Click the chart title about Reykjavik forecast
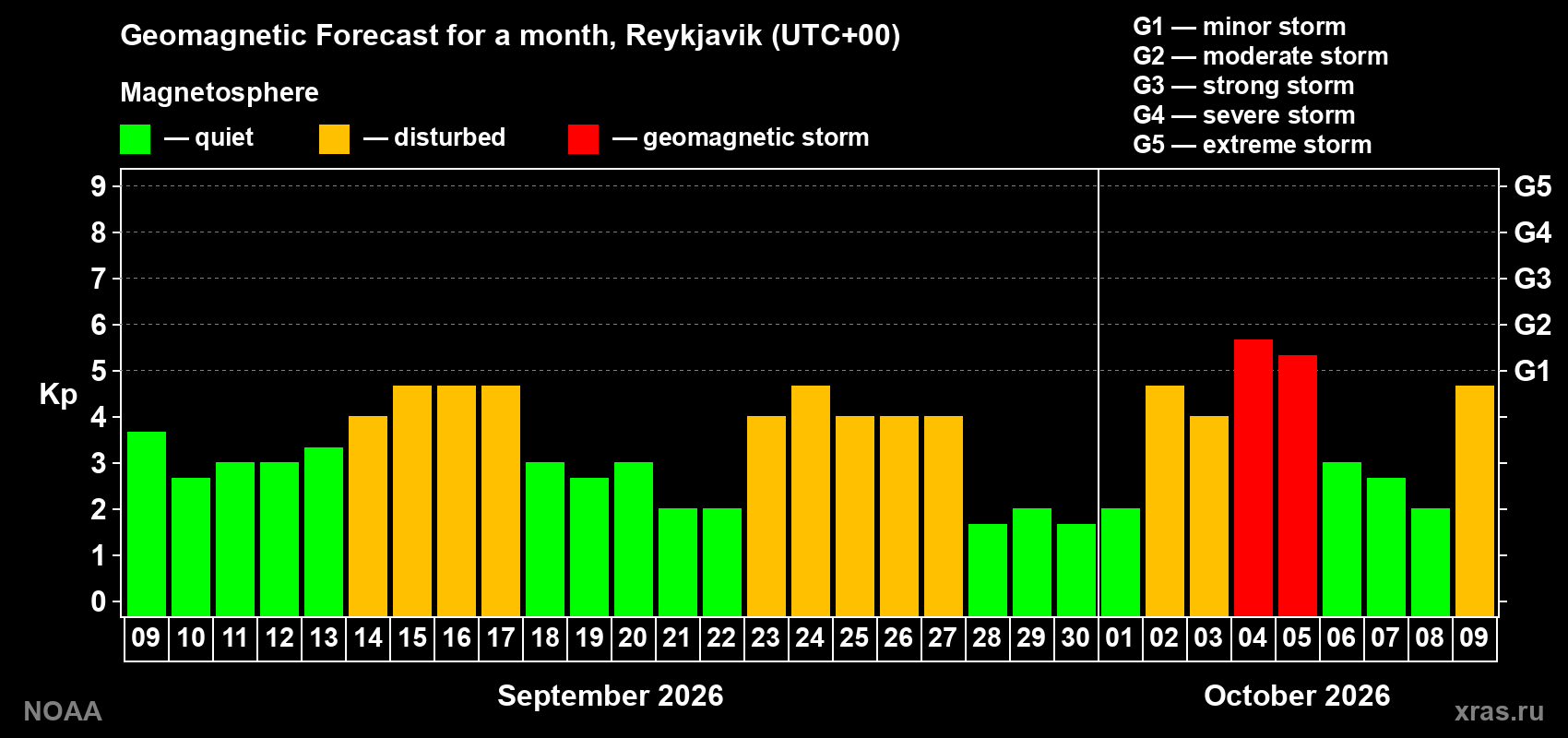 (510, 36)
